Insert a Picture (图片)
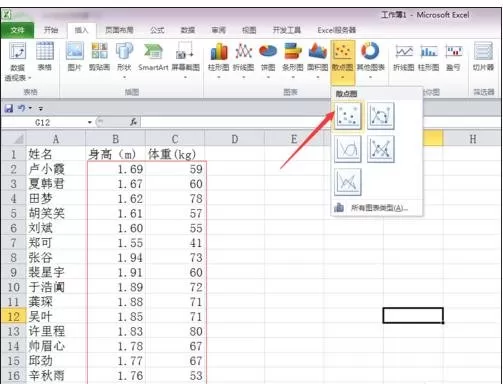The height and width of the screenshot is (384, 503). [x=75, y=57]
